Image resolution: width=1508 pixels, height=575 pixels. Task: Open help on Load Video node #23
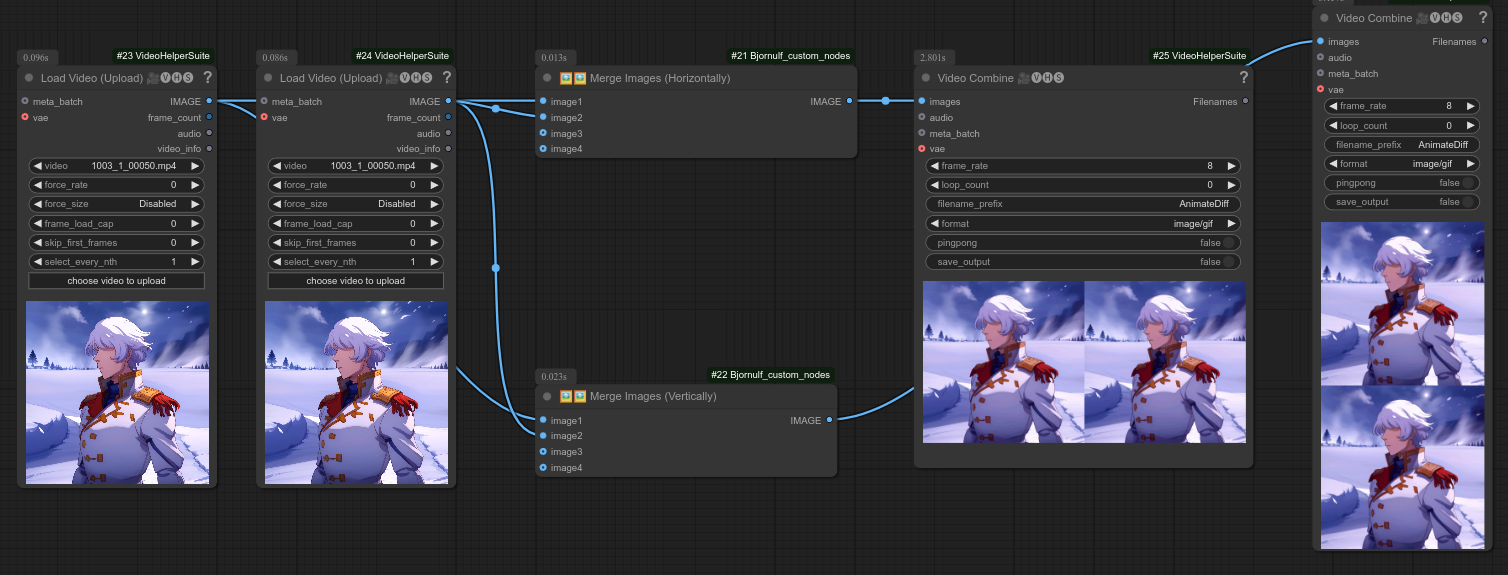tap(207, 78)
